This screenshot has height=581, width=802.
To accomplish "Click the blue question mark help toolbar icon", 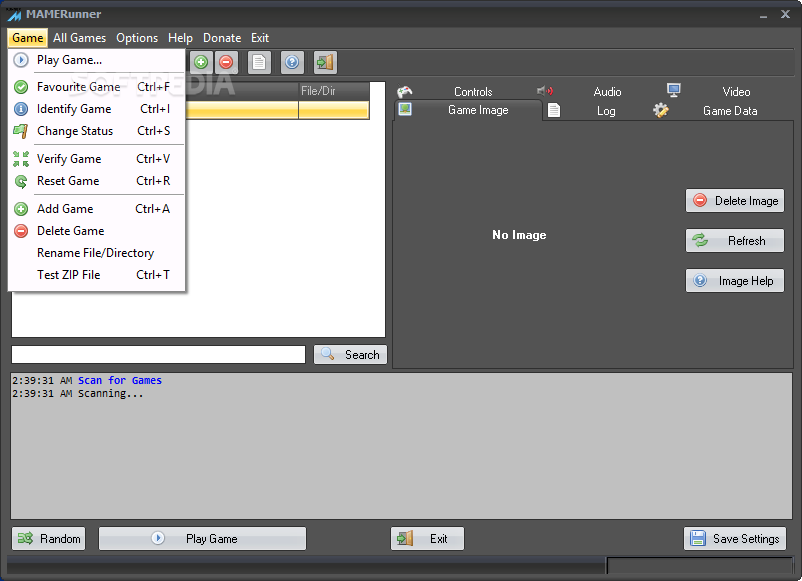I will 292,62.
